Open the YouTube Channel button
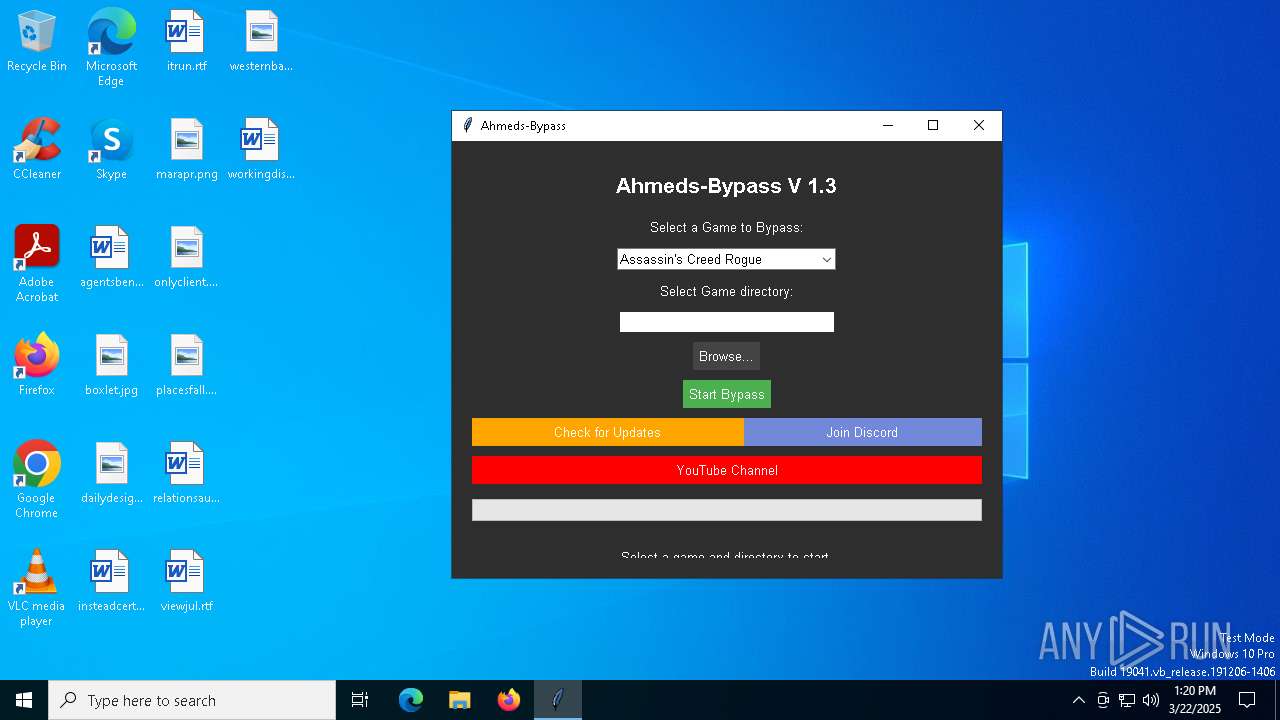This screenshot has width=1280, height=720. (727, 470)
